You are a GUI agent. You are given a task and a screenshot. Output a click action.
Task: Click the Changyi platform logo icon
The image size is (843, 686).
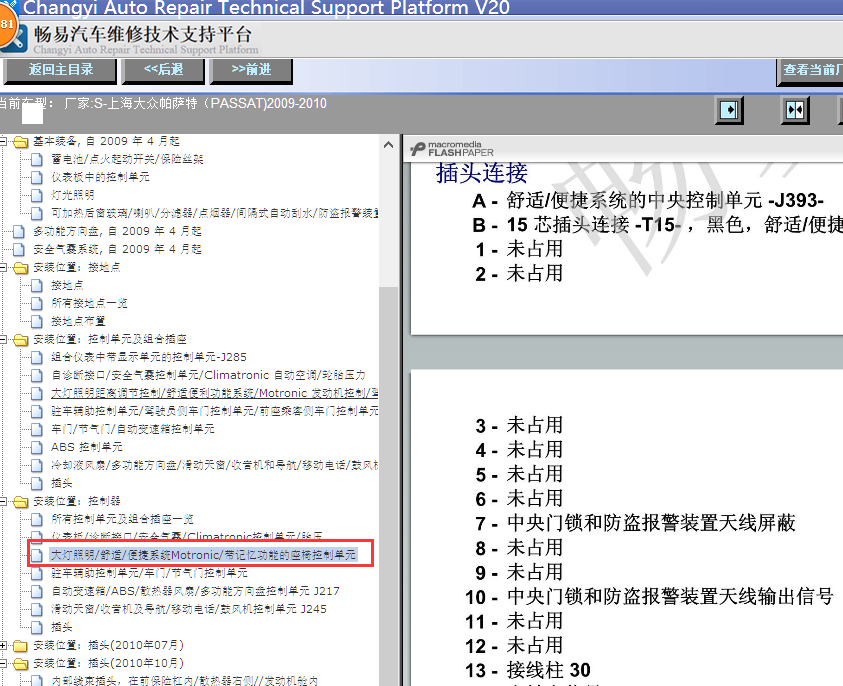pos(13,37)
